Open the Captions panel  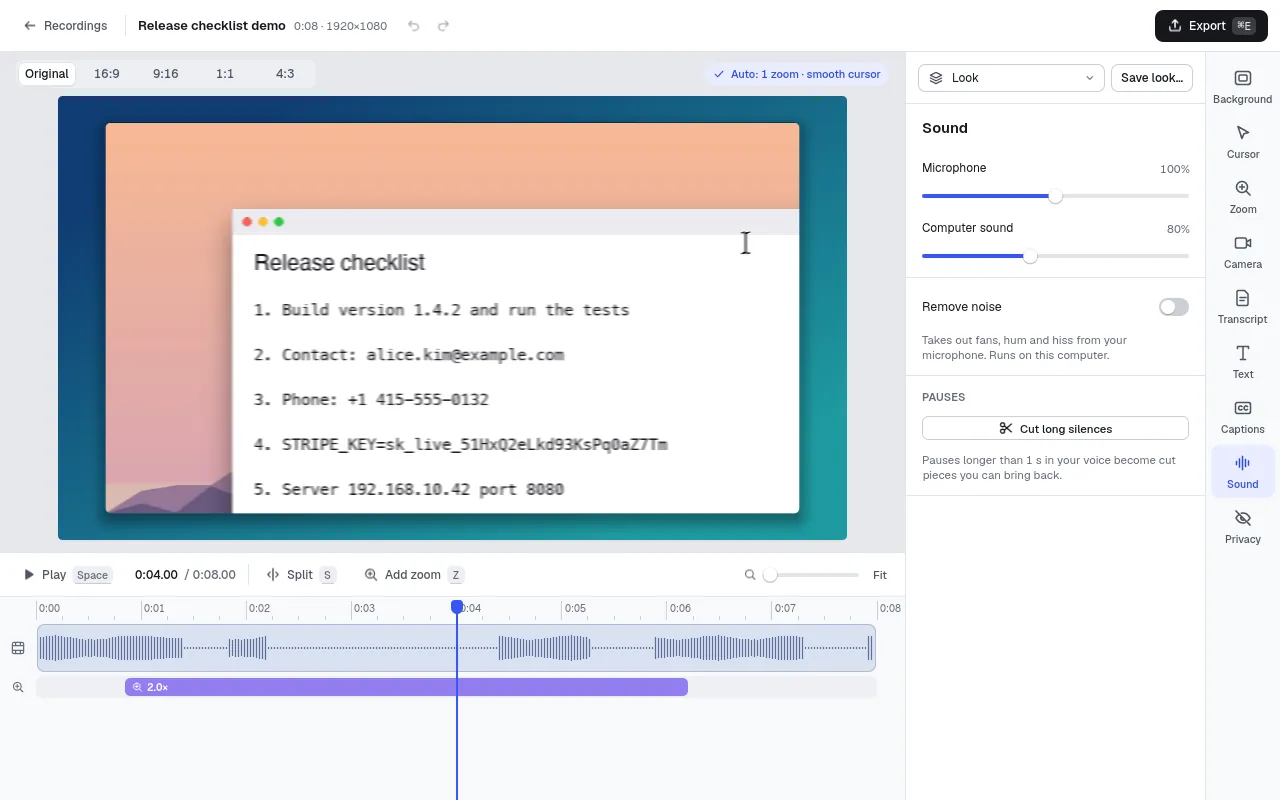pos(1242,417)
